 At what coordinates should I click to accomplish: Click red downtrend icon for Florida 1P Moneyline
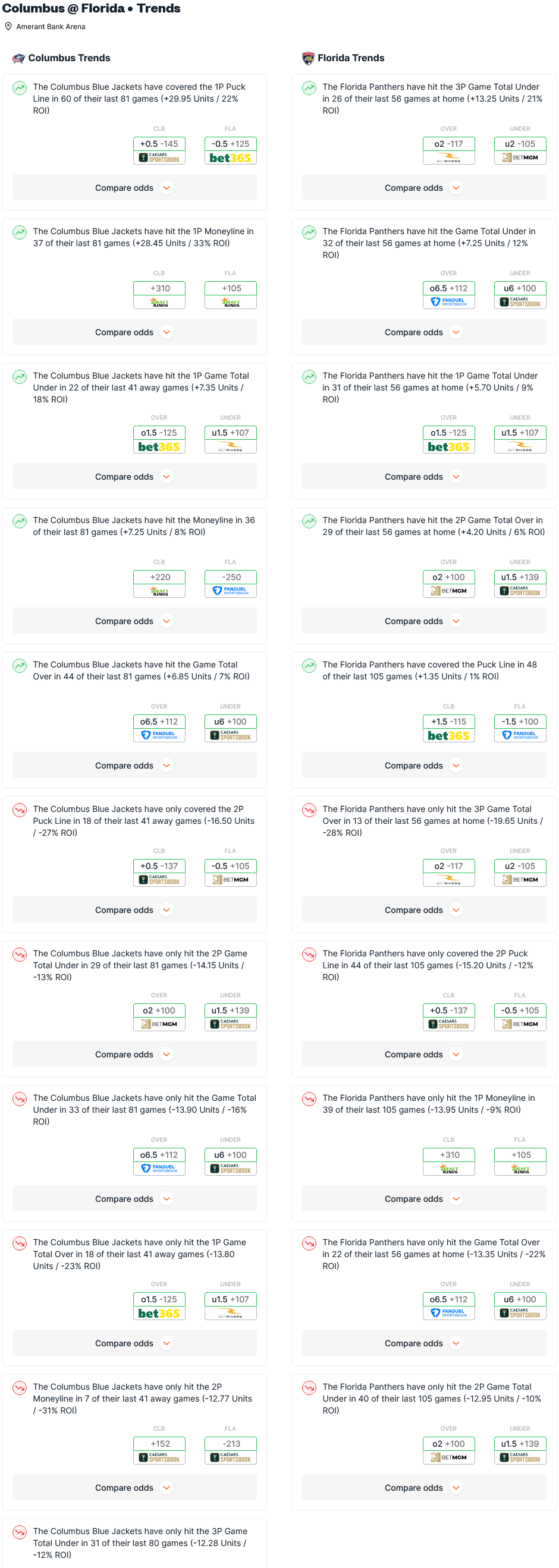coord(309,1098)
